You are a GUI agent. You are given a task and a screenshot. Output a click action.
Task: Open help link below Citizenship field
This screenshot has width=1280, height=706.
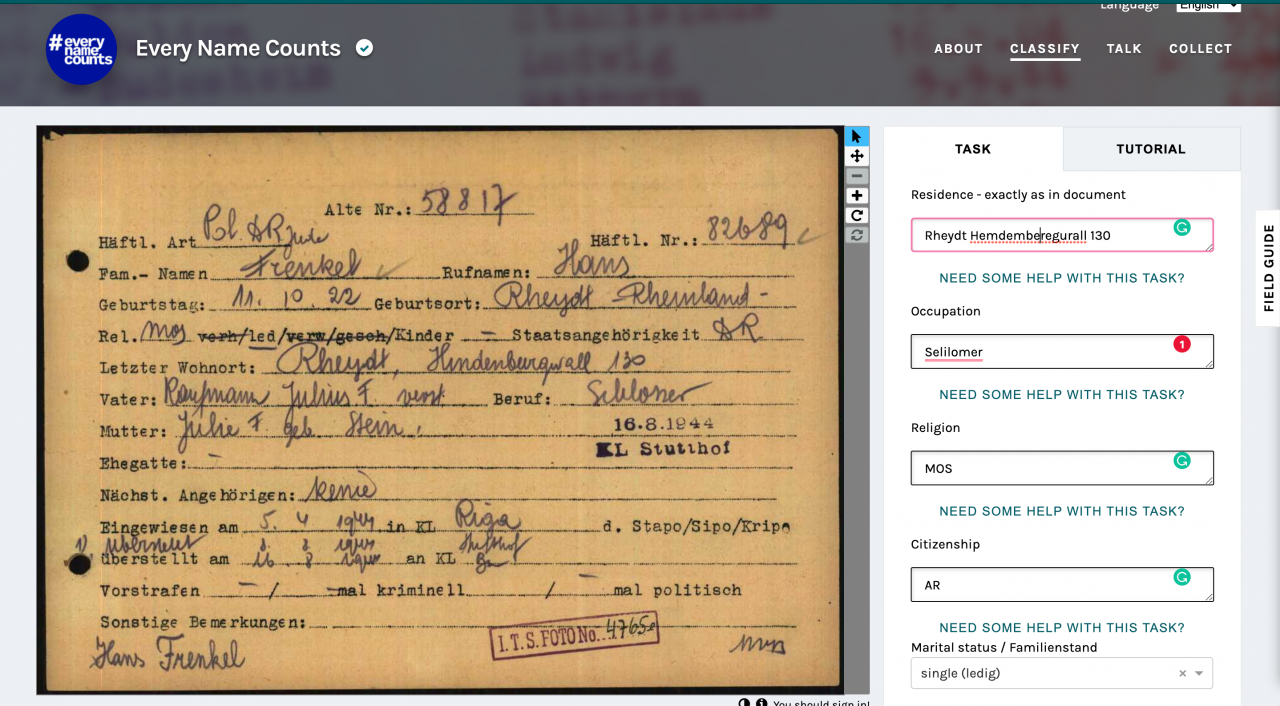tap(1062, 628)
